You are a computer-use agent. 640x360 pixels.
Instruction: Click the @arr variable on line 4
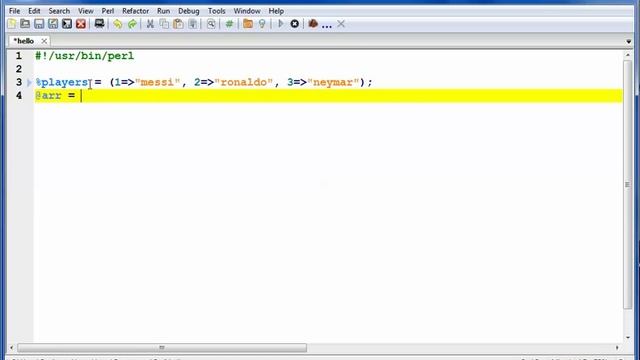(x=48, y=96)
